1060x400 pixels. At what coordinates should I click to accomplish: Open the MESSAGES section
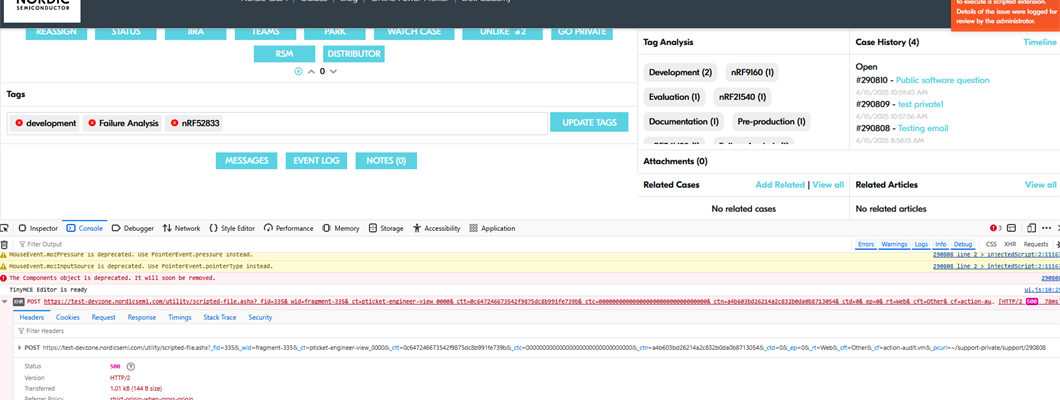[x=247, y=161]
